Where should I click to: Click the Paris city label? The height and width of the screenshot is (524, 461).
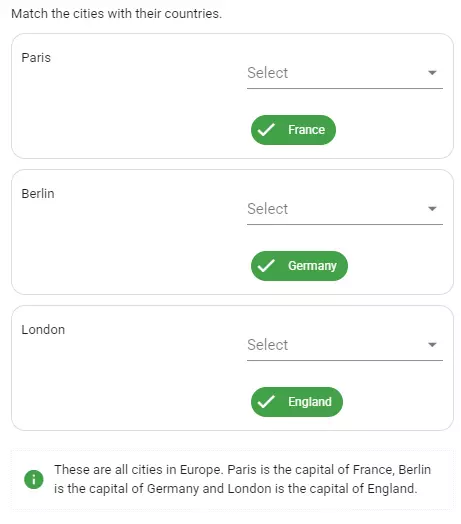(36, 57)
